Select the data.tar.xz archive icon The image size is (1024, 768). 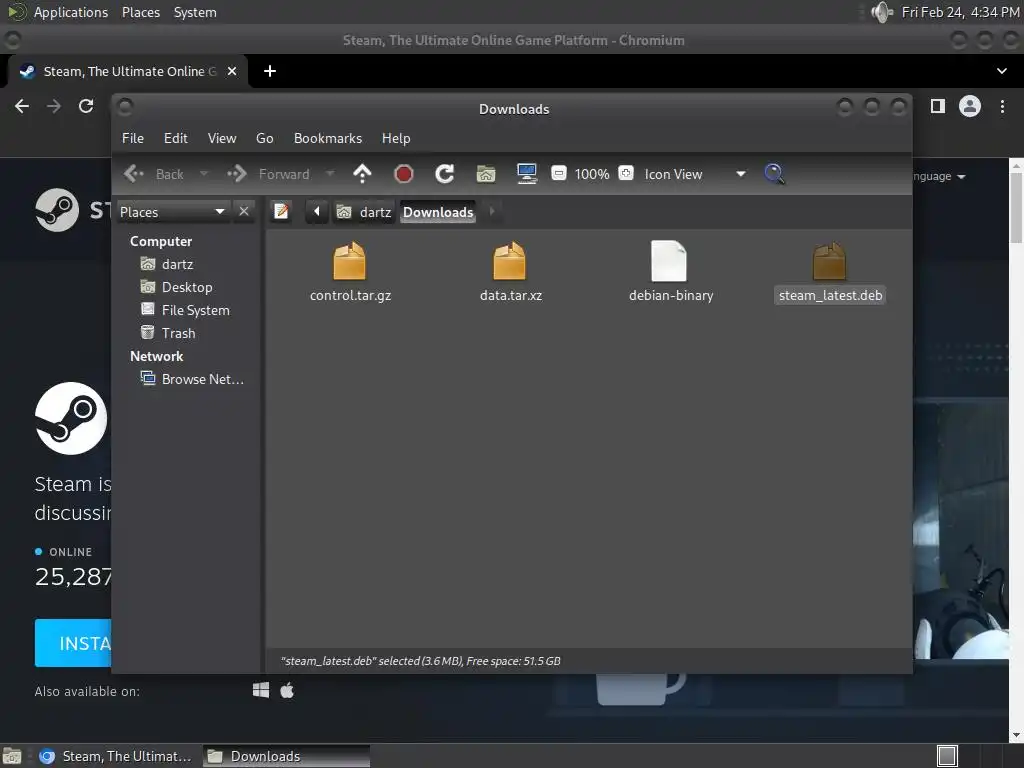pos(509,261)
